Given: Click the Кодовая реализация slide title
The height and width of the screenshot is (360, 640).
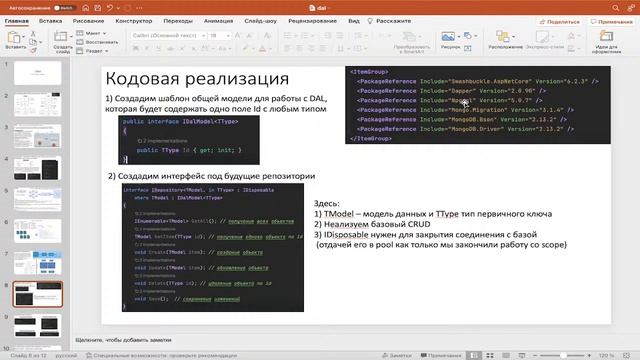Looking at the screenshot, I should coord(197,78).
